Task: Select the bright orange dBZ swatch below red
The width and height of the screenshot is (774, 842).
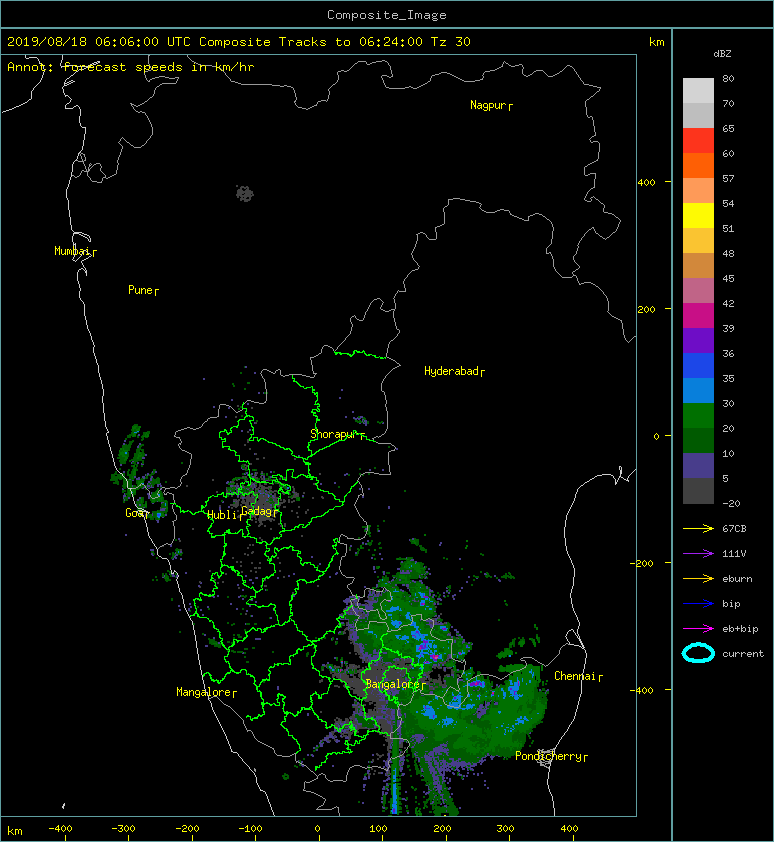Action: coord(698,165)
